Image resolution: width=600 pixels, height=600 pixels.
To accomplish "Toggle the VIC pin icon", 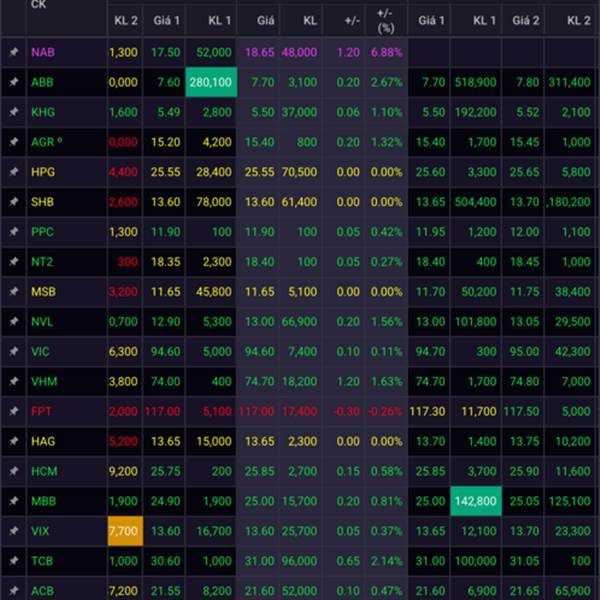I will (x=14, y=351).
